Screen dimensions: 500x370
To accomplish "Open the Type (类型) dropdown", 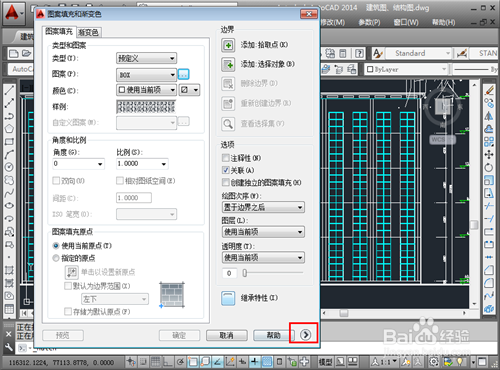I will point(146,58).
